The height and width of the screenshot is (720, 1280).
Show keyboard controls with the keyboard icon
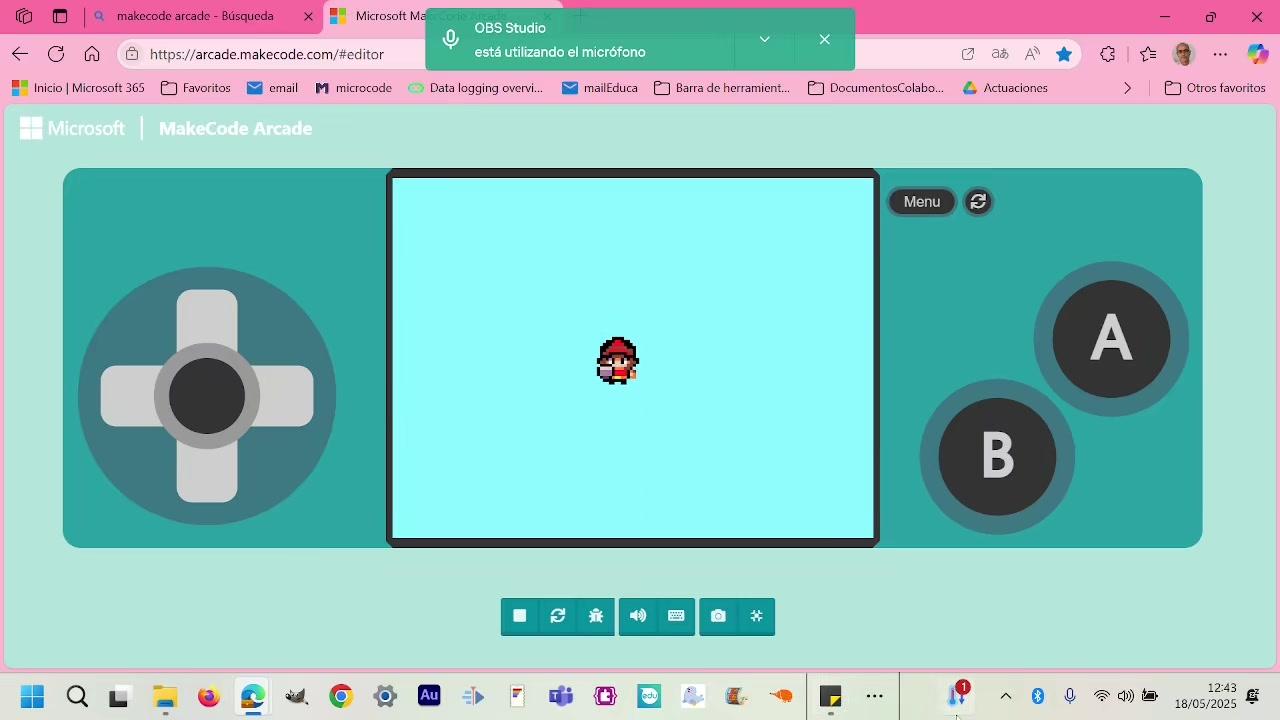click(676, 616)
